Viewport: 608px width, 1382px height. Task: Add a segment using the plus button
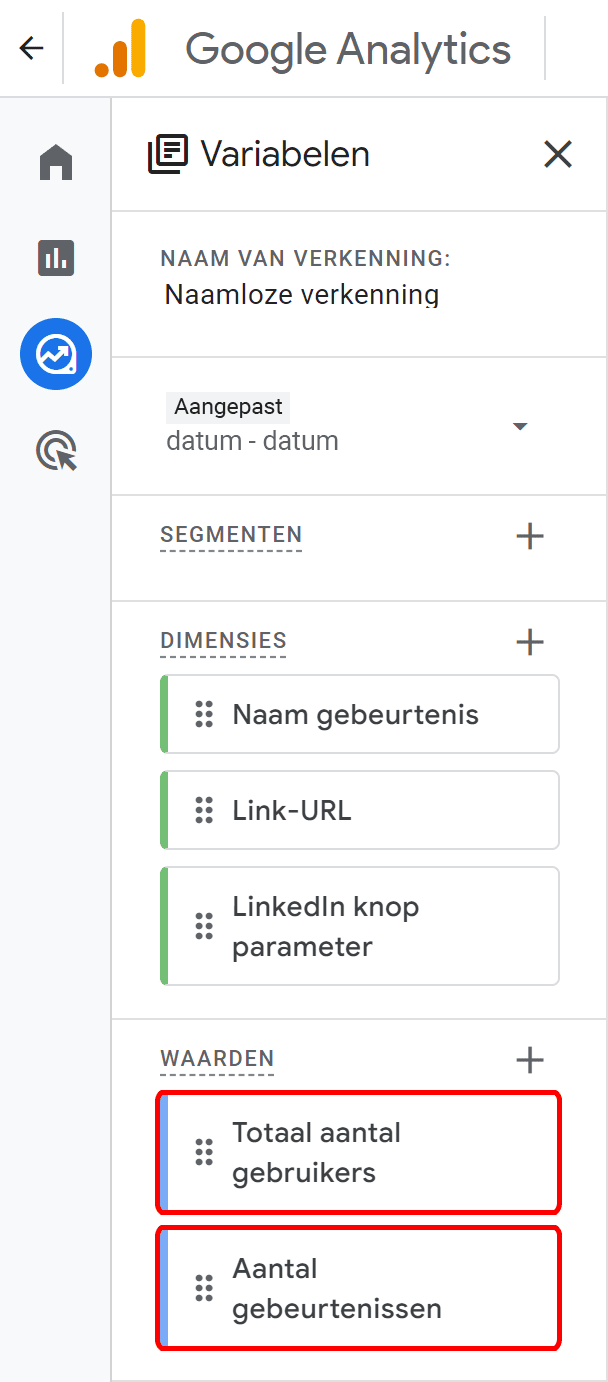pos(529,535)
